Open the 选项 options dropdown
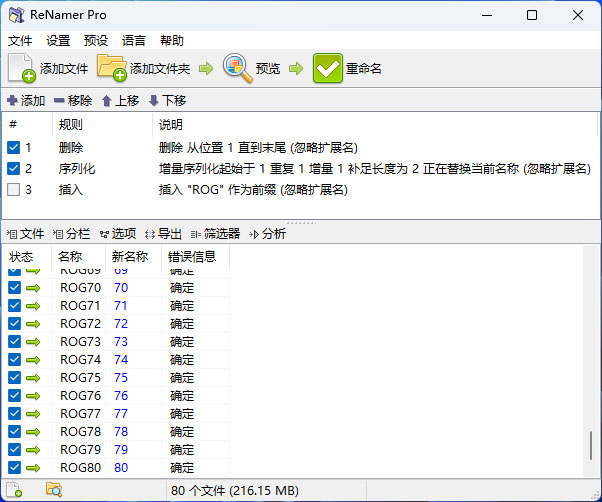 click(118, 233)
